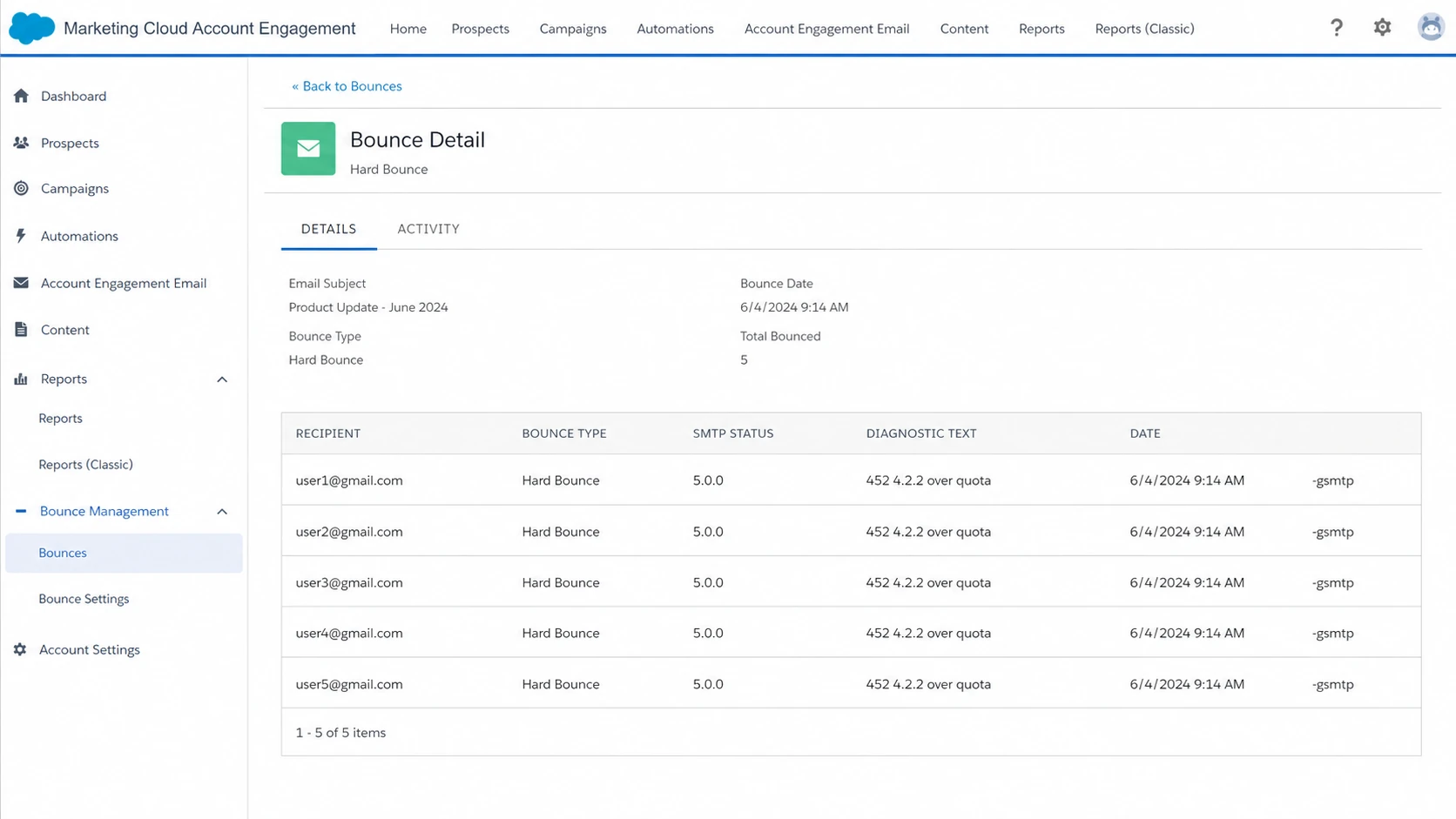
Task: Click the Bounce Date value 6/4/2024 9:14 AM
Action: click(794, 307)
